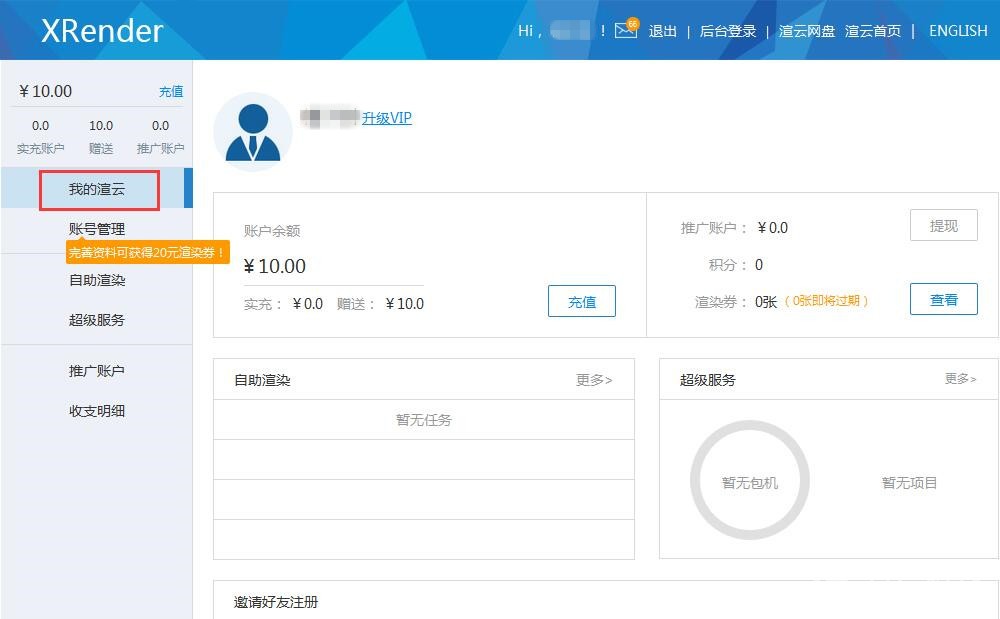Select 我的渲云 in the sidebar
This screenshot has height=619, width=1000.
(x=97, y=190)
